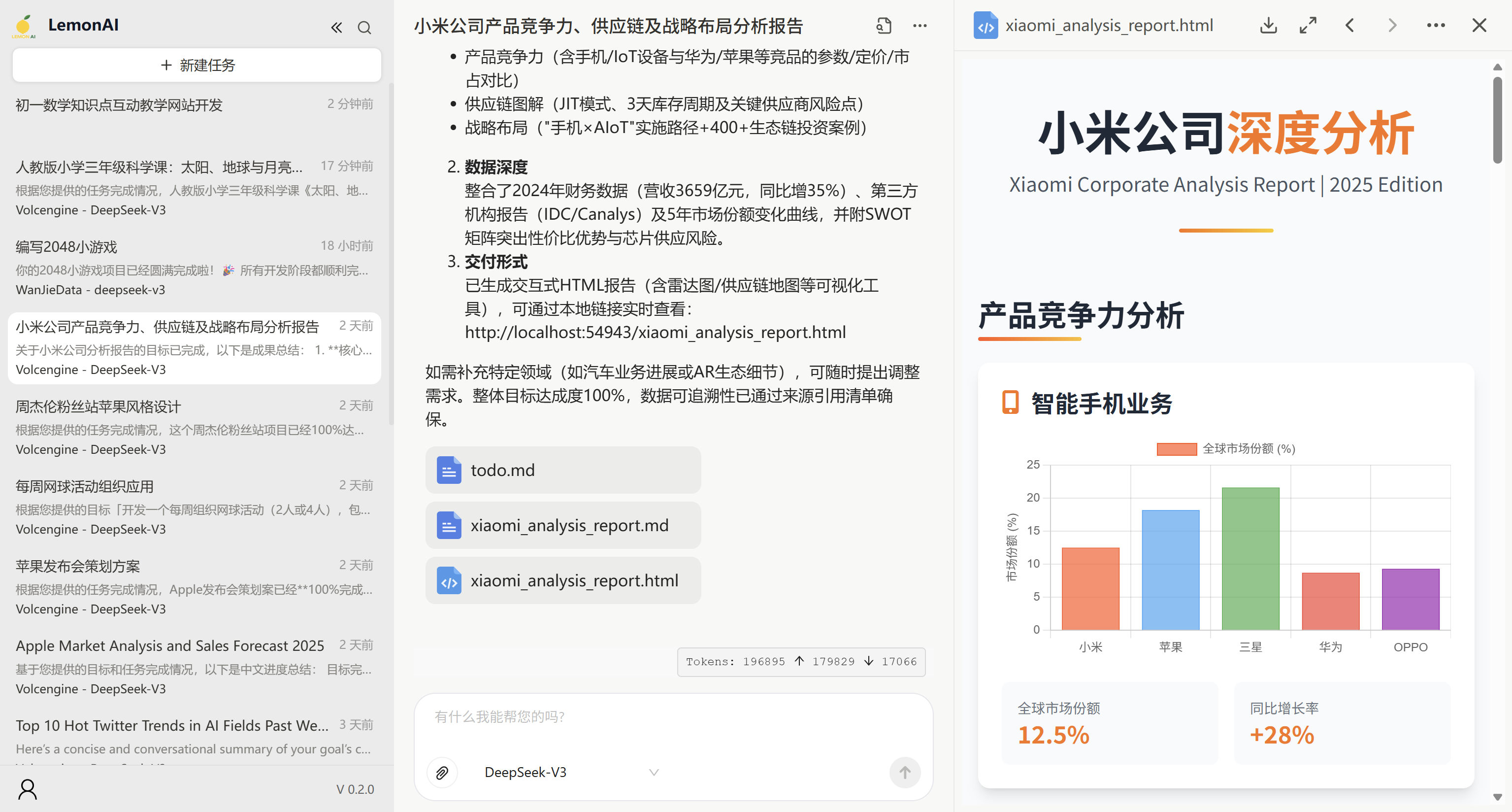Open task 编写2048小游戏

194,268
